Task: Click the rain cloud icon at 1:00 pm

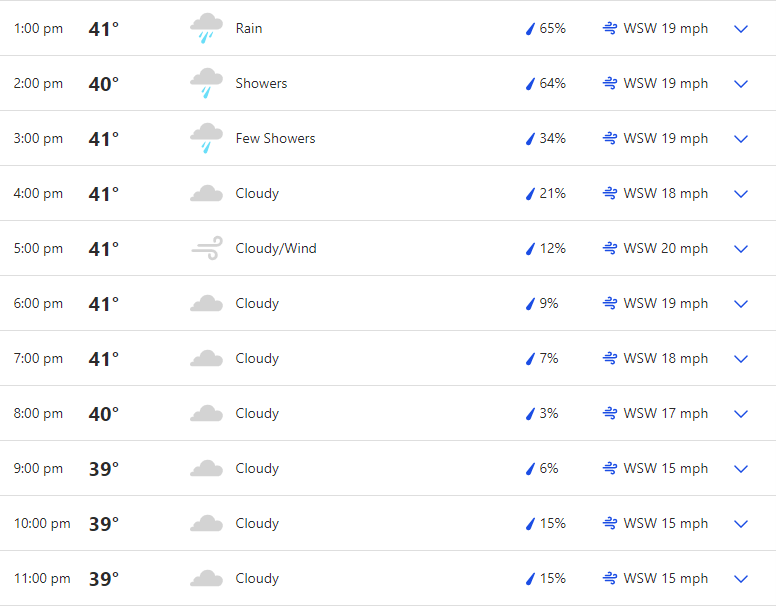Action: 206,28
